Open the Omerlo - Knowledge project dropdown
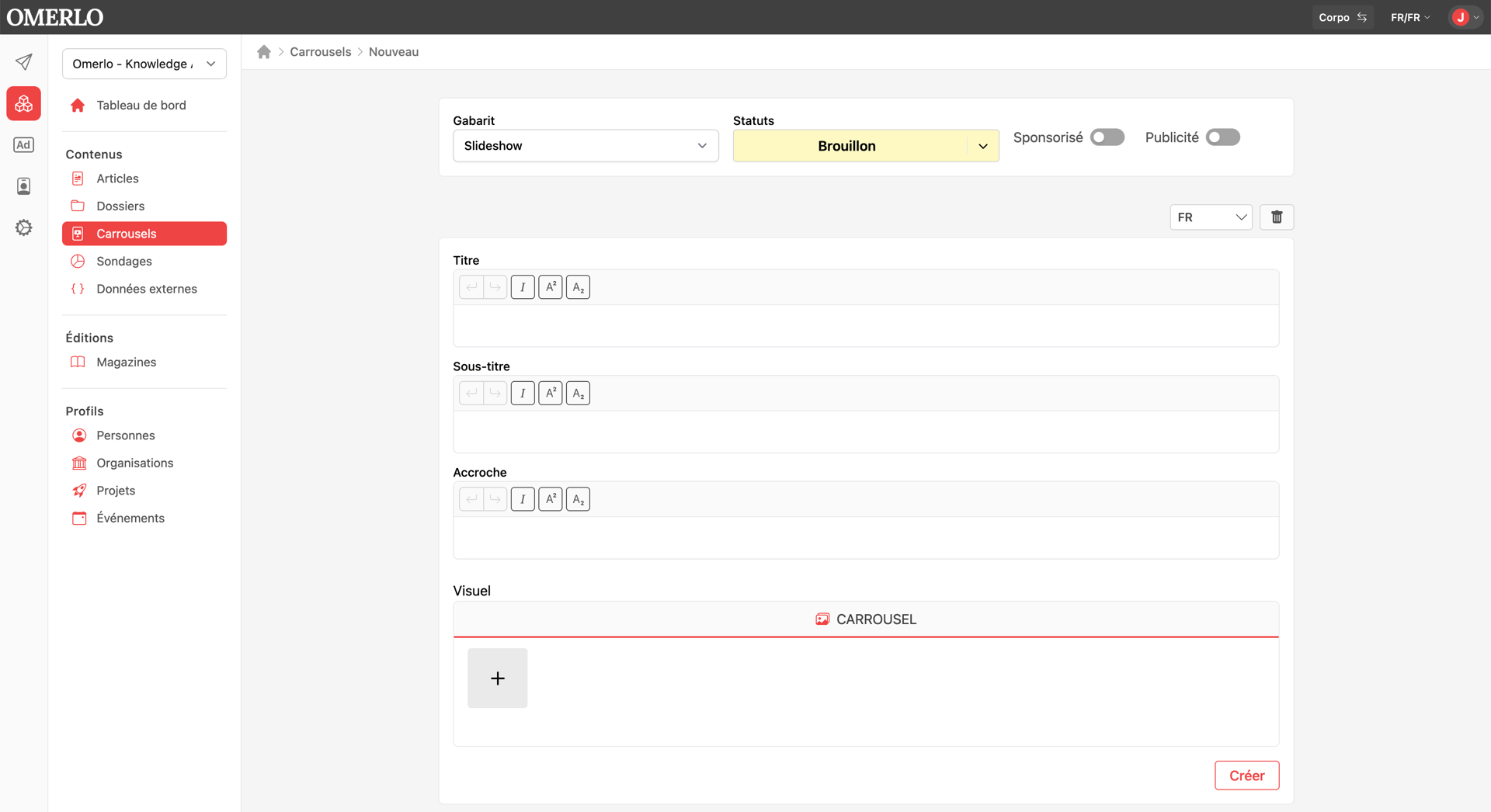 point(144,64)
